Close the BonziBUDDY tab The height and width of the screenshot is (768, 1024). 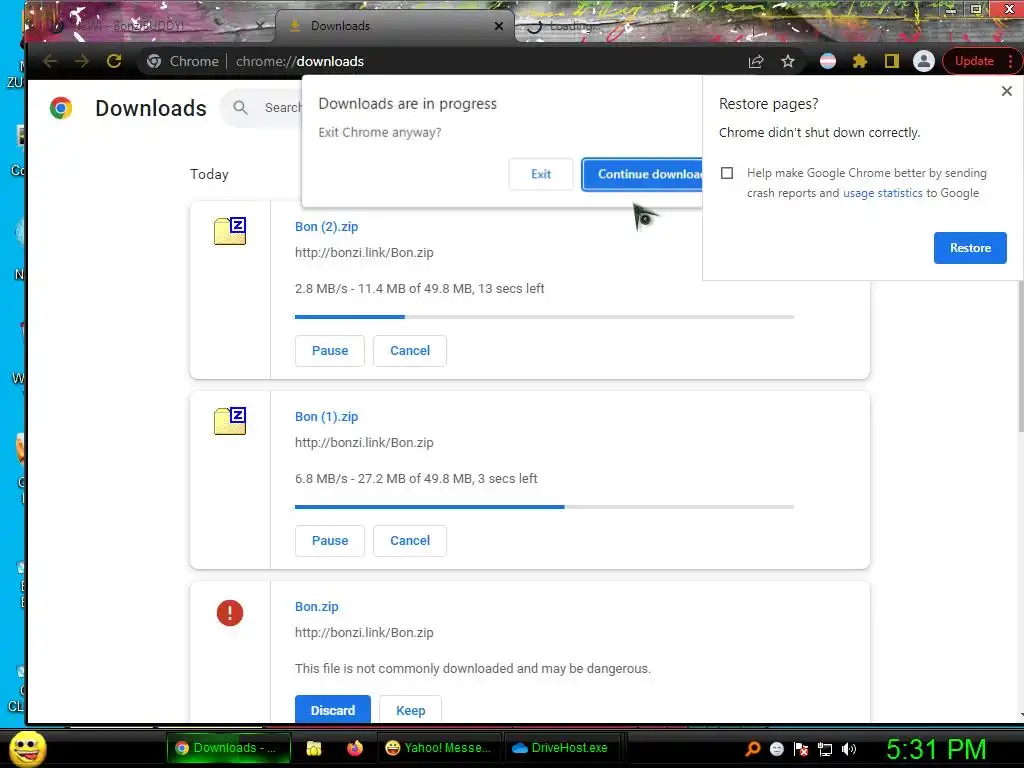[x=260, y=26]
